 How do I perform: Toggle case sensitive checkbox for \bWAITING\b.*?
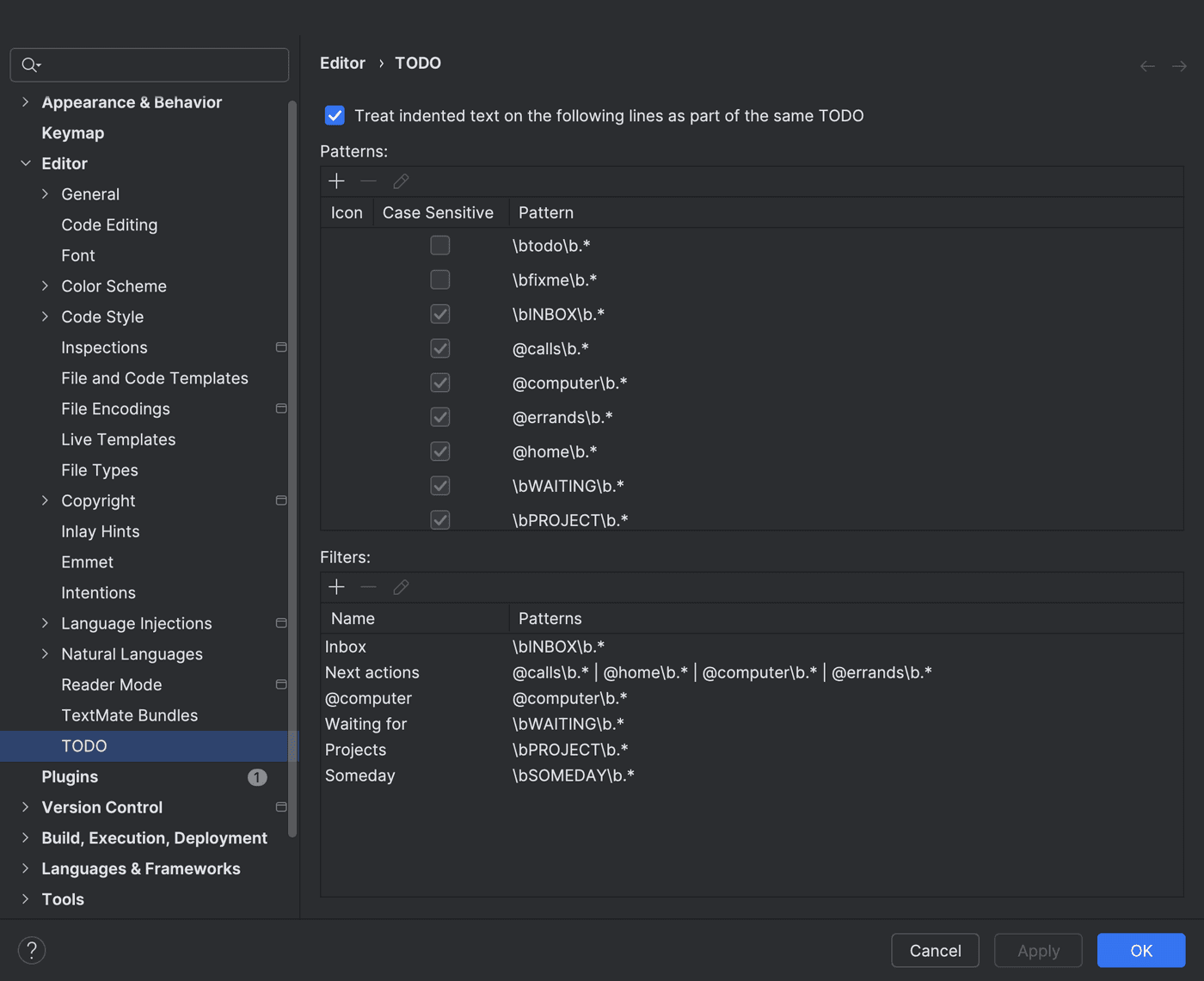point(440,486)
